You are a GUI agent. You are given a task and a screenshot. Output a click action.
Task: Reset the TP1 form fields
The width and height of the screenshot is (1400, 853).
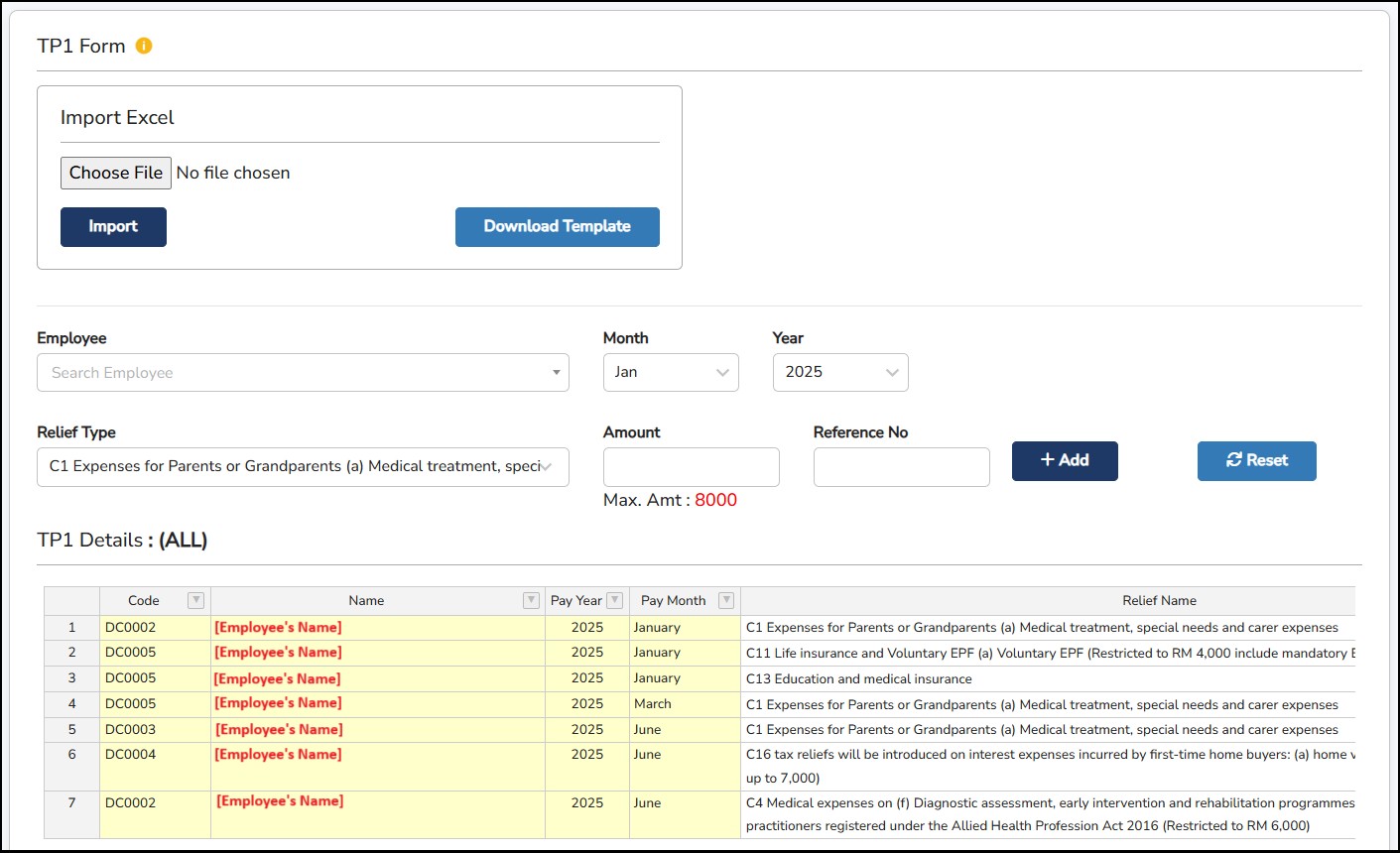pos(1256,460)
